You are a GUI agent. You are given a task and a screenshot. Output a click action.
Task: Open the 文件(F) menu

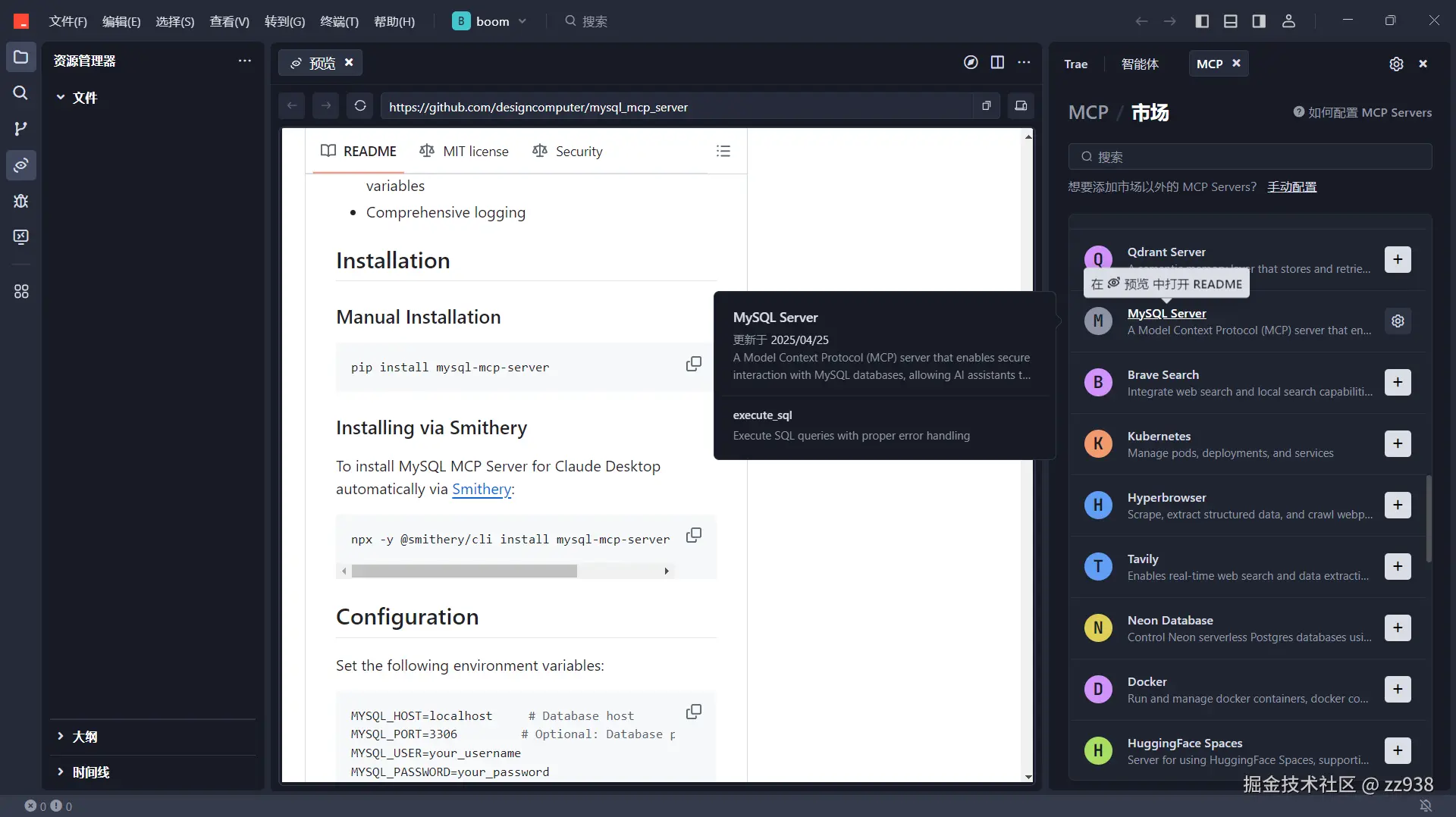pyautogui.click(x=68, y=21)
